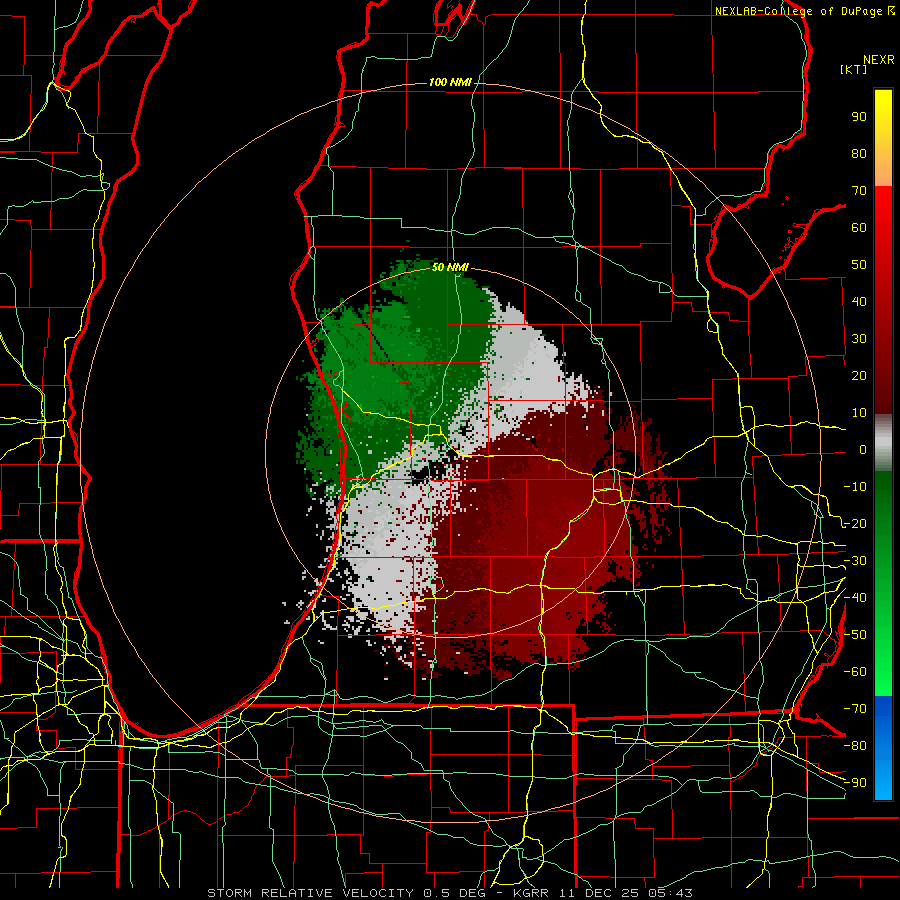This screenshot has height=900, width=900.
Task: Click the positive 50 velocity scale label
Action: point(859,265)
